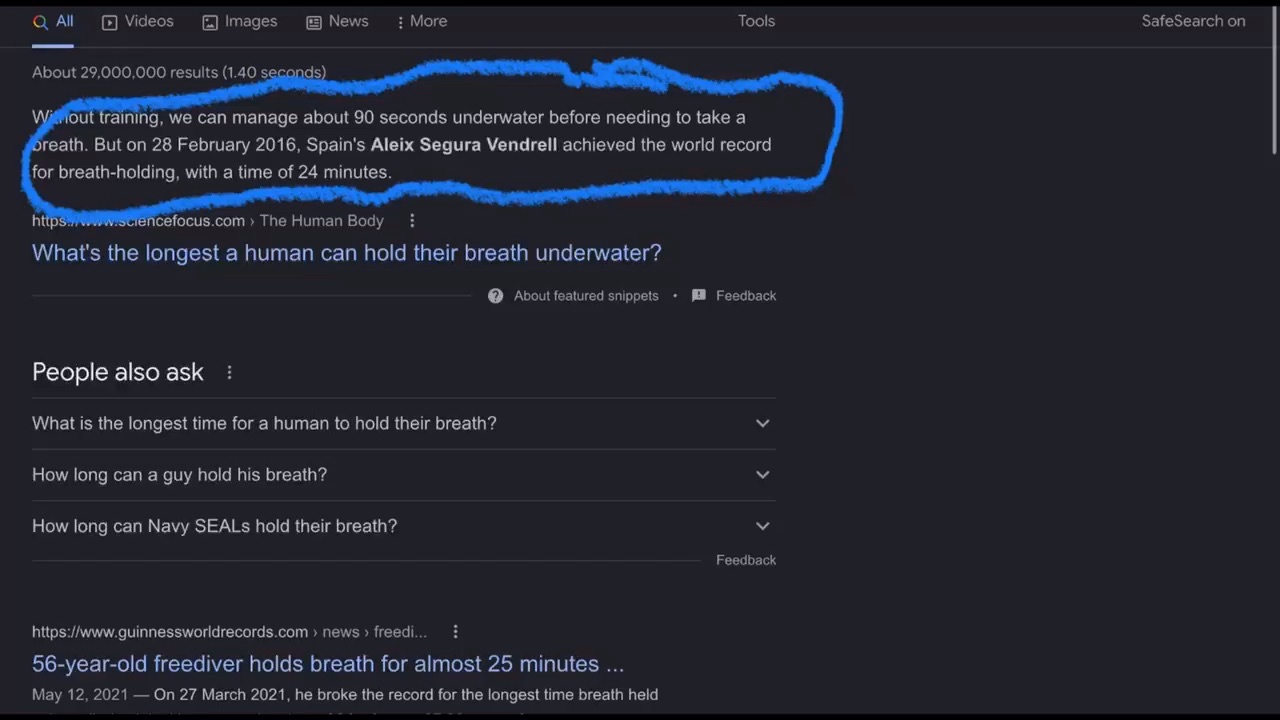Click the search magnifier icon on All tab
Screen dimensions: 1280x720
point(40,22)
